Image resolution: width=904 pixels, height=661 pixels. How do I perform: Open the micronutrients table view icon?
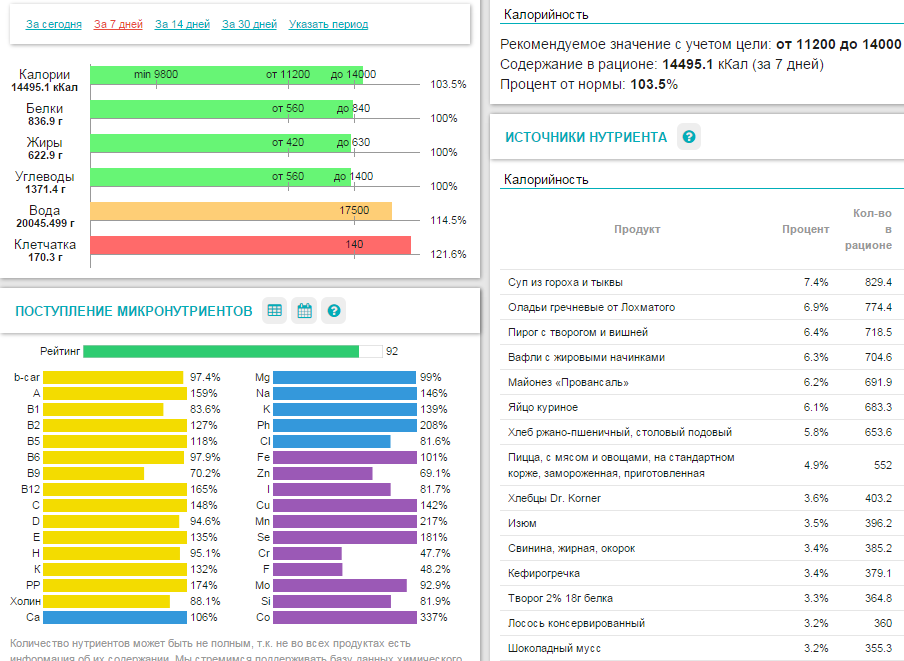[x=274, y=311]
